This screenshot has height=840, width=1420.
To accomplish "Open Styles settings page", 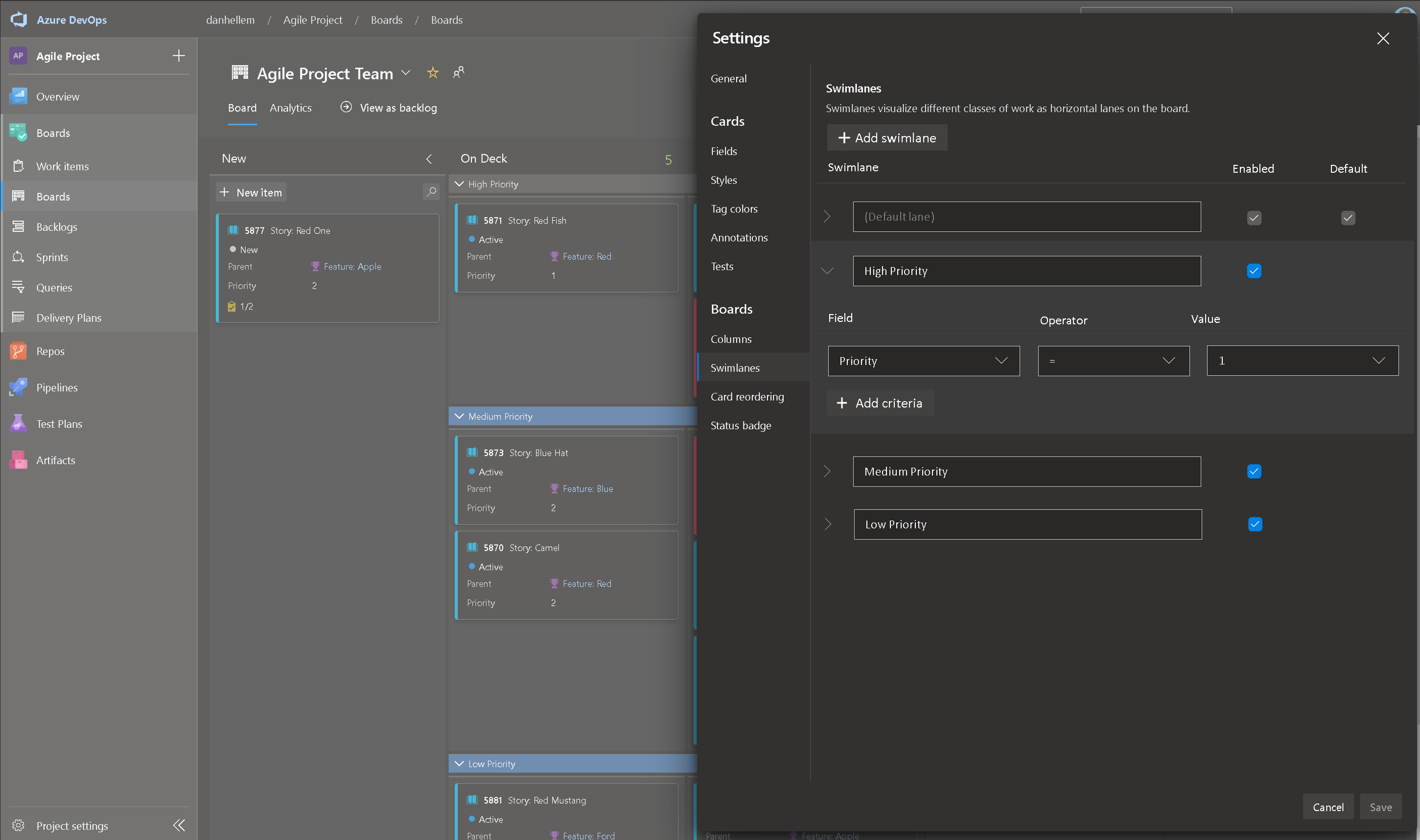I will tap(723, 180).
